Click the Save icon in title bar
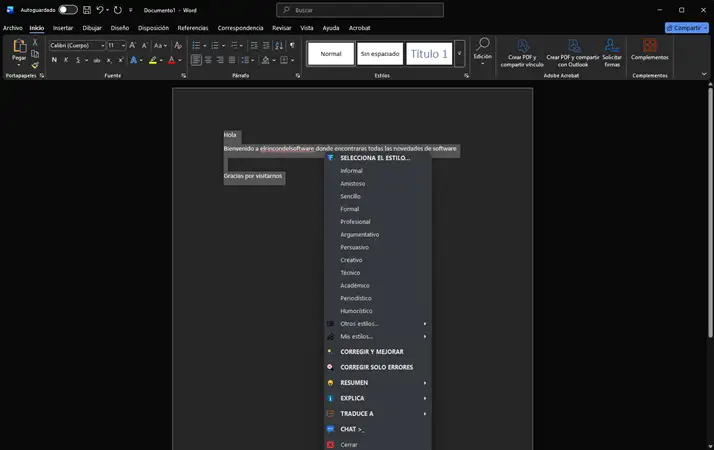This screenshot has width=714, height=450. [x=86, y=10]
